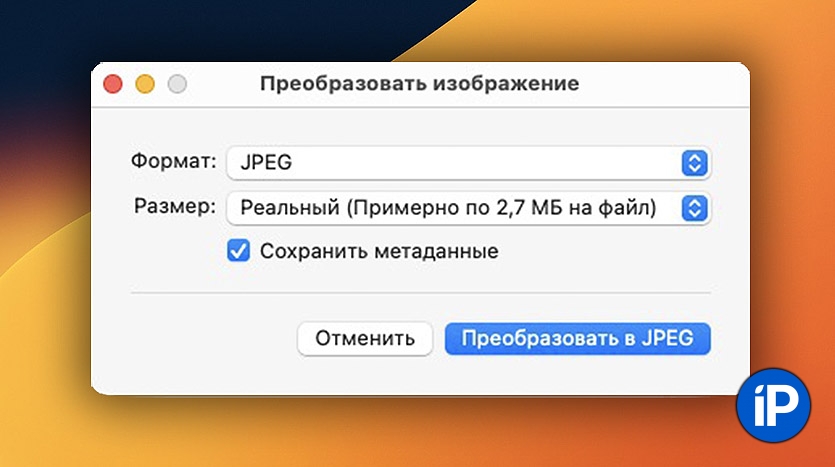Click the orange desktop wallpaper outside dialog

(x=790, y=200)
